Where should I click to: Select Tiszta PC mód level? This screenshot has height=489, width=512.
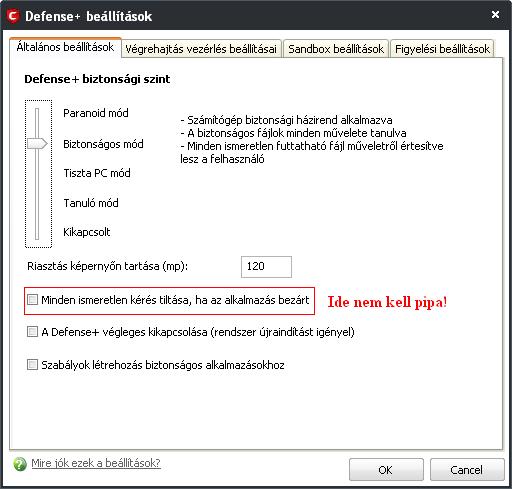tap(97, 173)
